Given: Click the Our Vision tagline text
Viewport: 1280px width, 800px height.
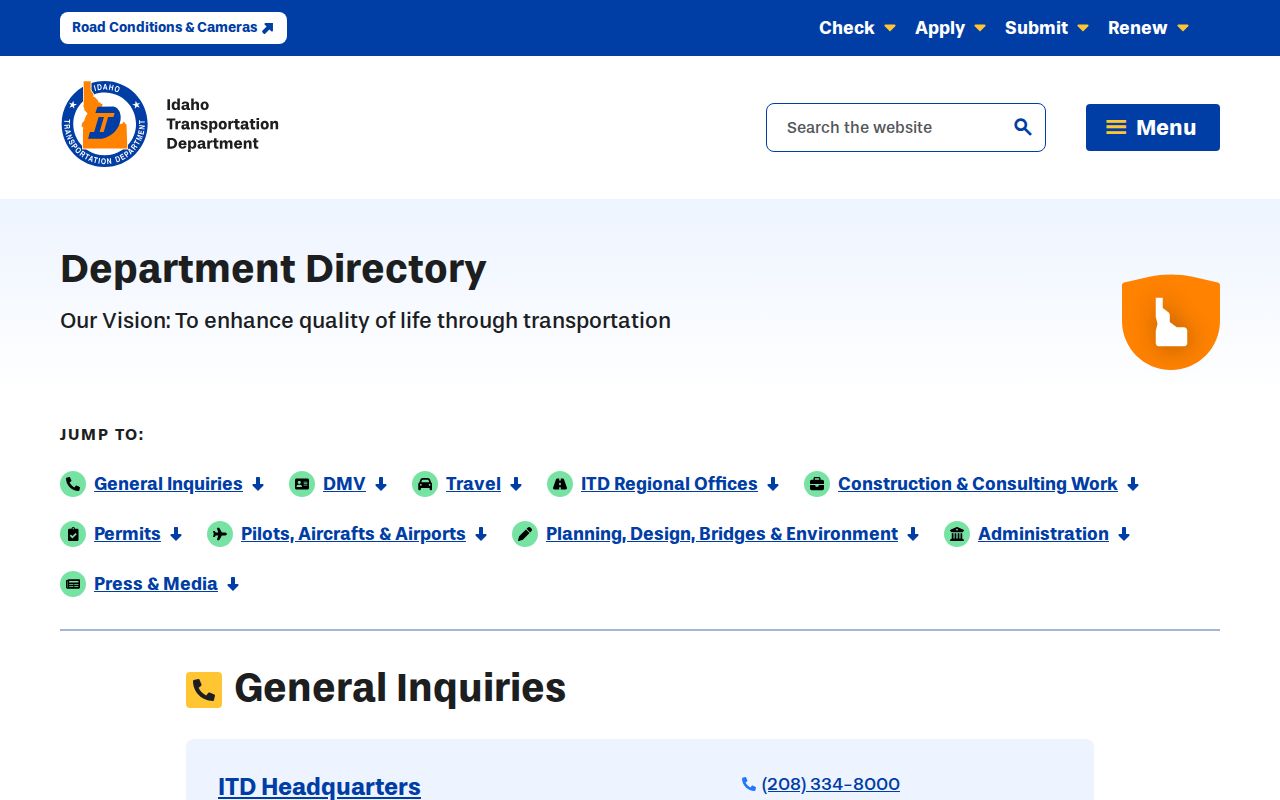Looking at the screenshot, I should pos(365,321).
